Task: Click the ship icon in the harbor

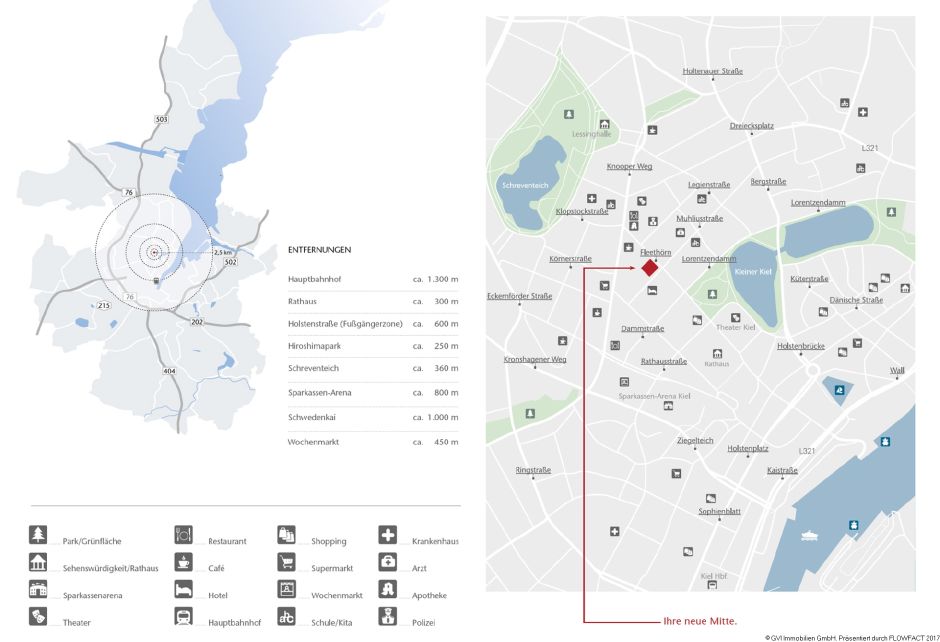Action: click(808, 537)
